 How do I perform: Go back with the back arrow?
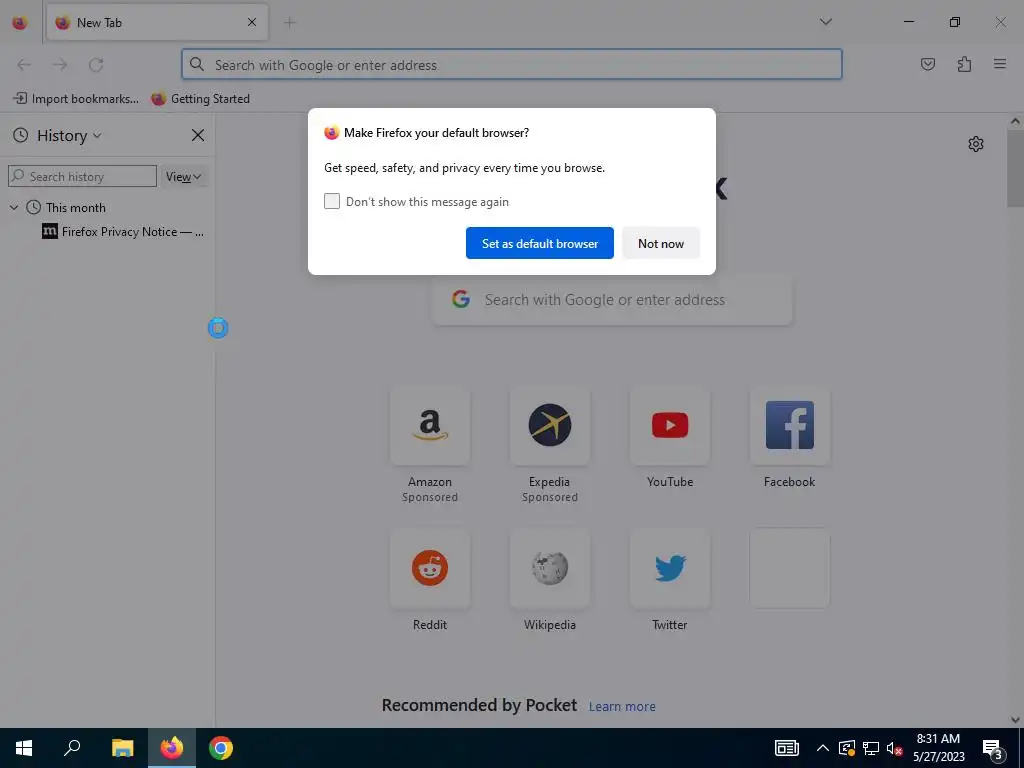24,65
